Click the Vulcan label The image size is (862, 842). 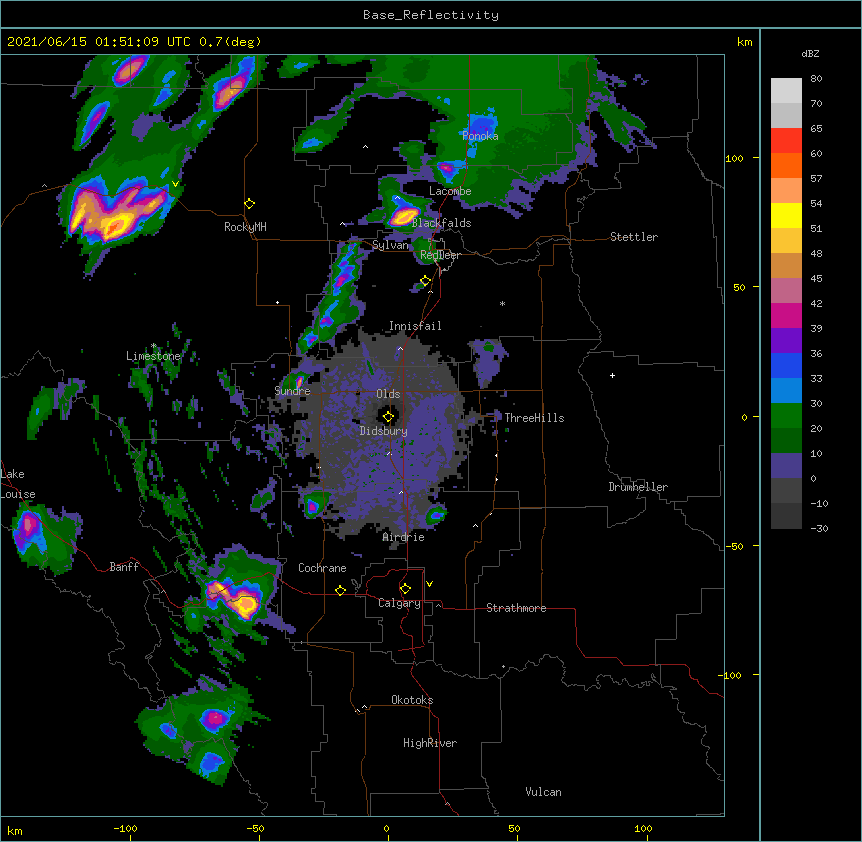pos(543,792)
